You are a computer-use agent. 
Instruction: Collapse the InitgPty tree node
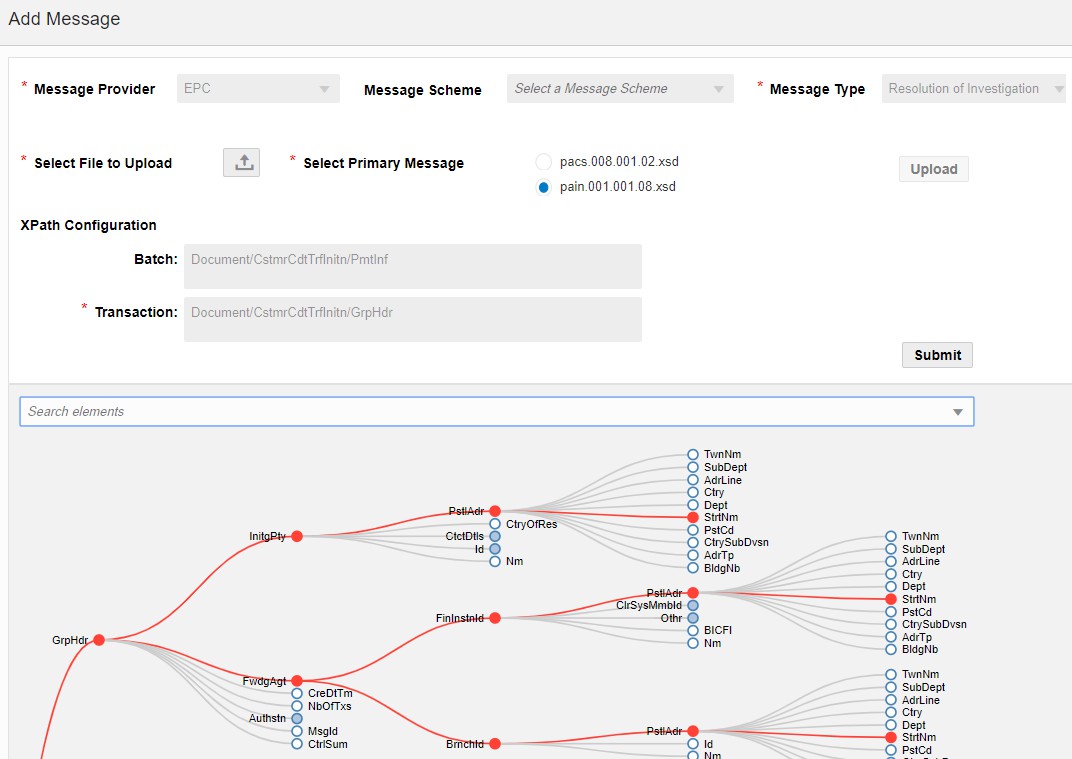coord(297,536)
